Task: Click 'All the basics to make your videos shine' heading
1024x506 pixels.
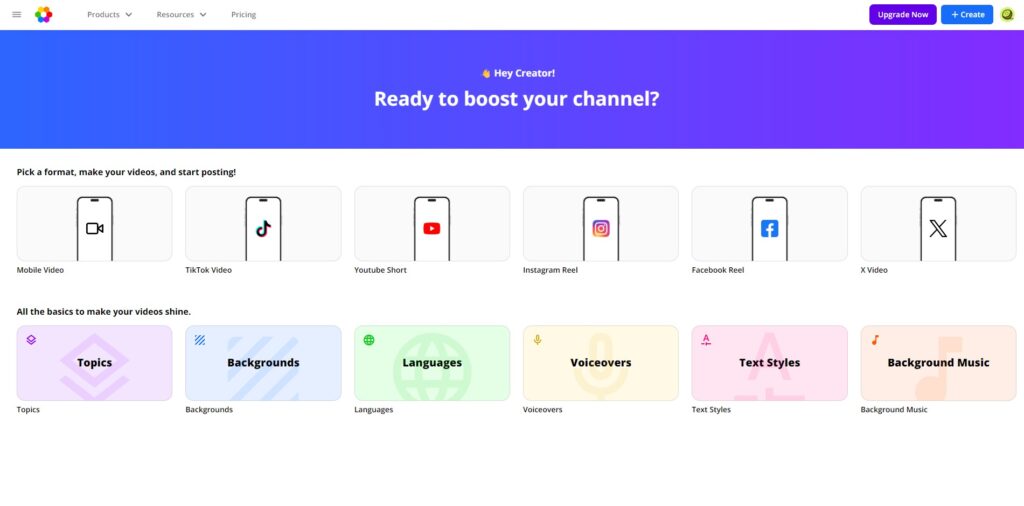Action: tap(104, 311)
